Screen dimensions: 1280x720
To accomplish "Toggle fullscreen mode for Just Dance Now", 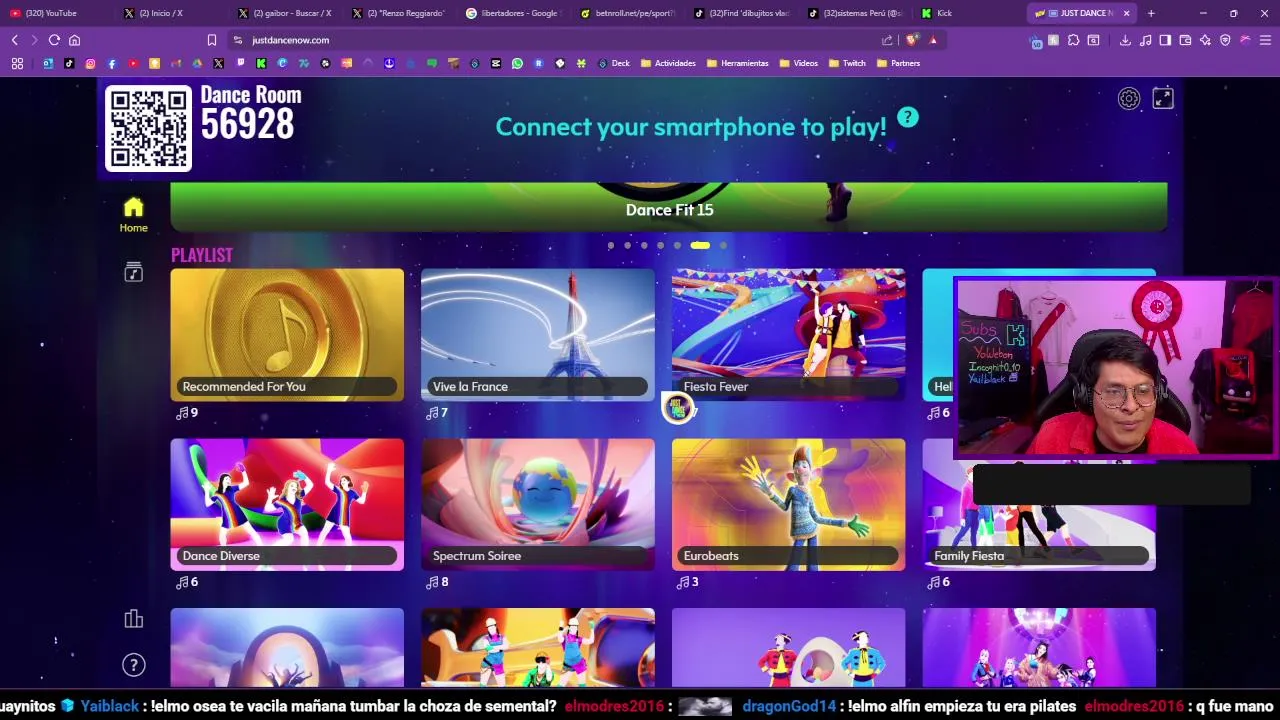I will [x=1163, y=98].
